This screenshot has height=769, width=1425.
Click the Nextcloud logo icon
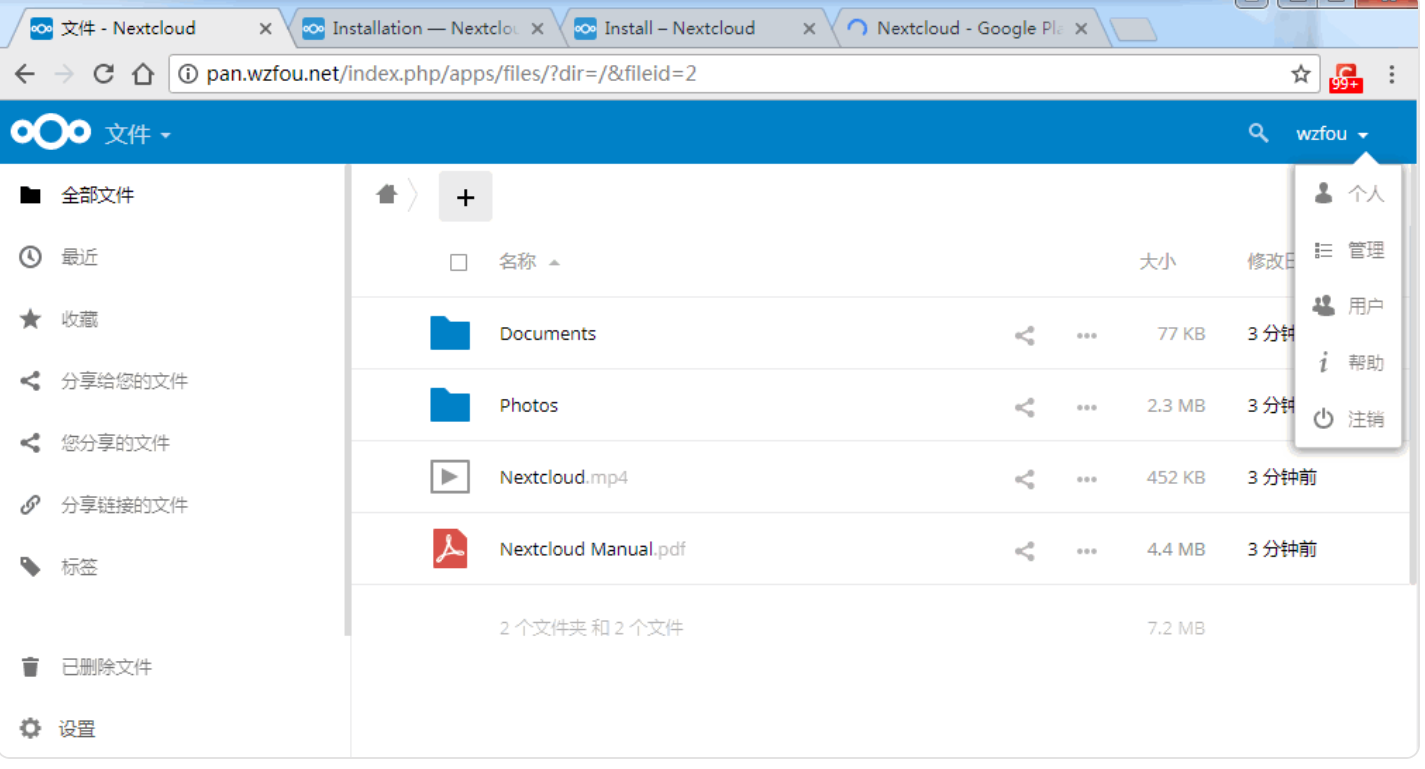(50, 132)
